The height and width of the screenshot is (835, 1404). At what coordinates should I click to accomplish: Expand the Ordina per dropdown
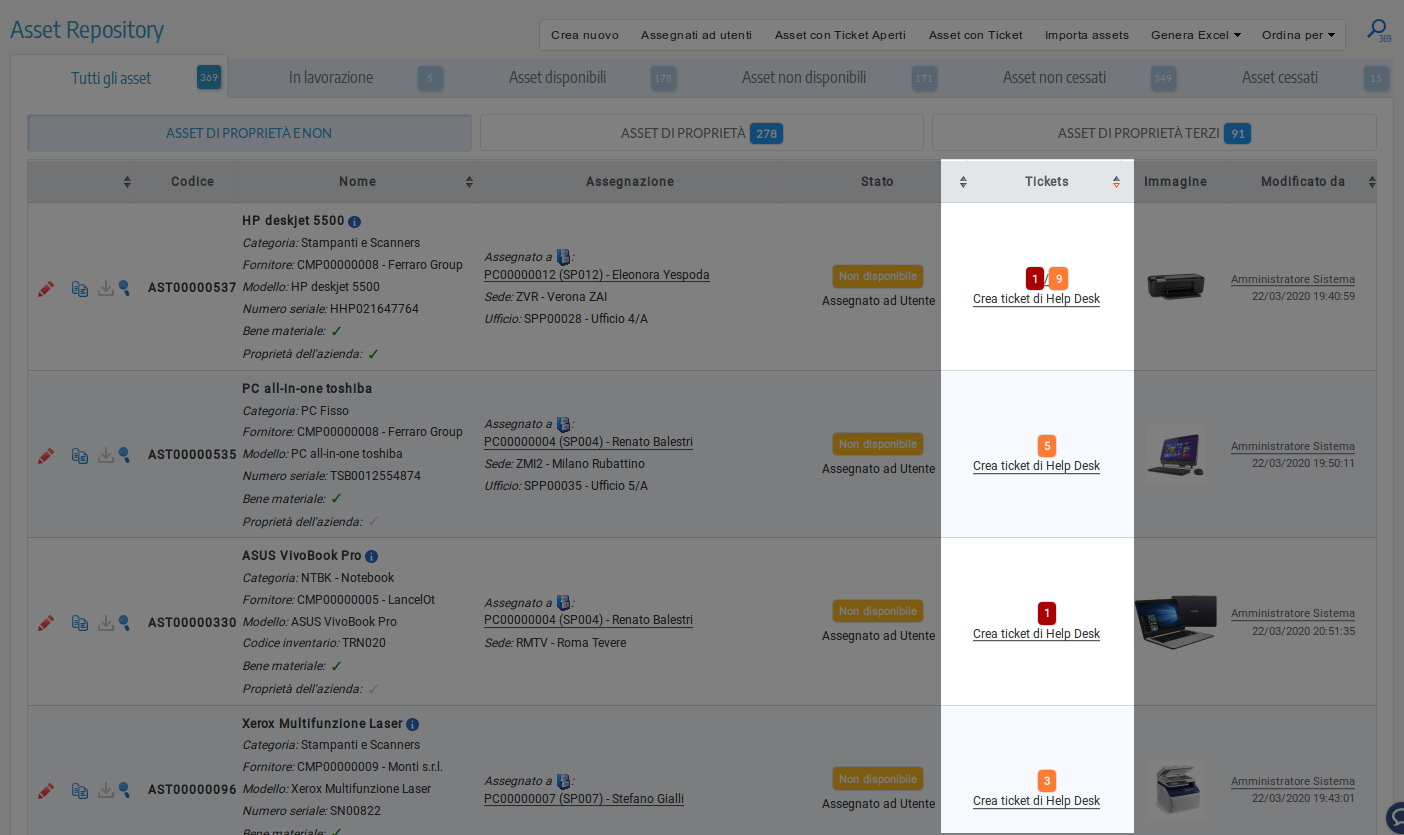[1298, 35]
